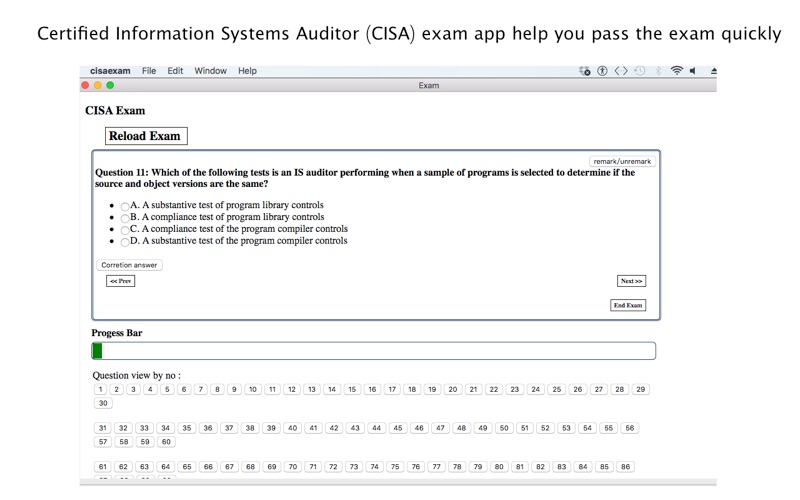Screen dimensions: 800x500
Task: Open question number 48
Action: point(461,428)
